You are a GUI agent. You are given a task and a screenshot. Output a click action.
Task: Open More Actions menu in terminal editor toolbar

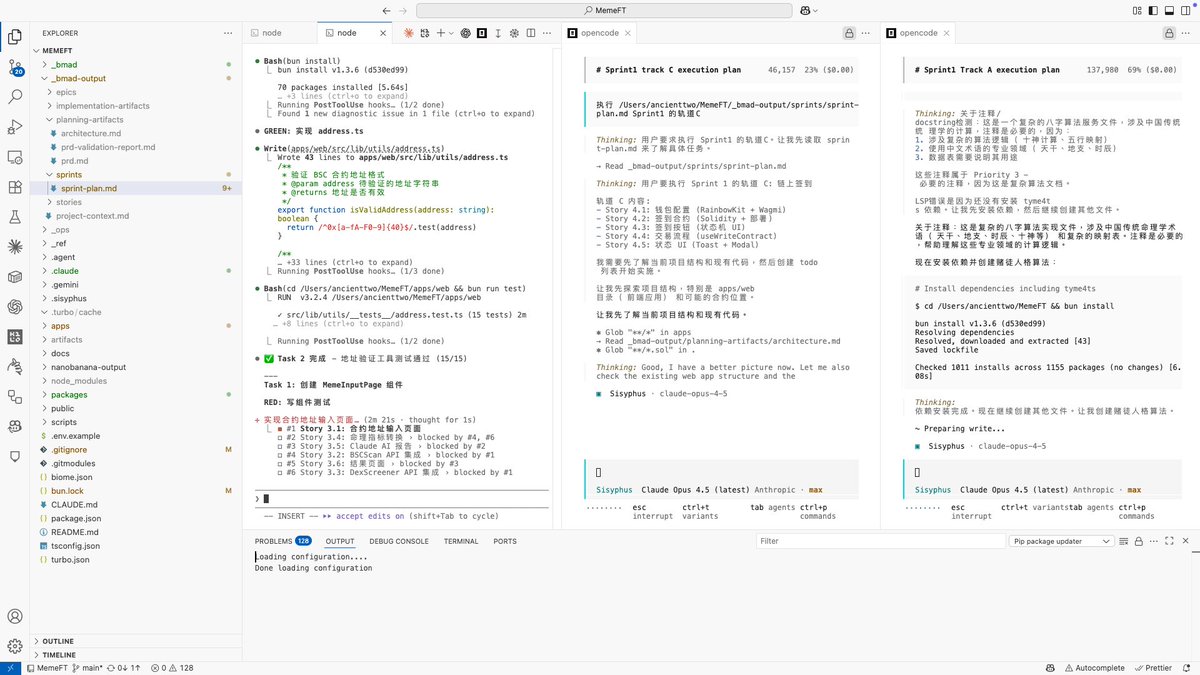(x=547, y=33)
